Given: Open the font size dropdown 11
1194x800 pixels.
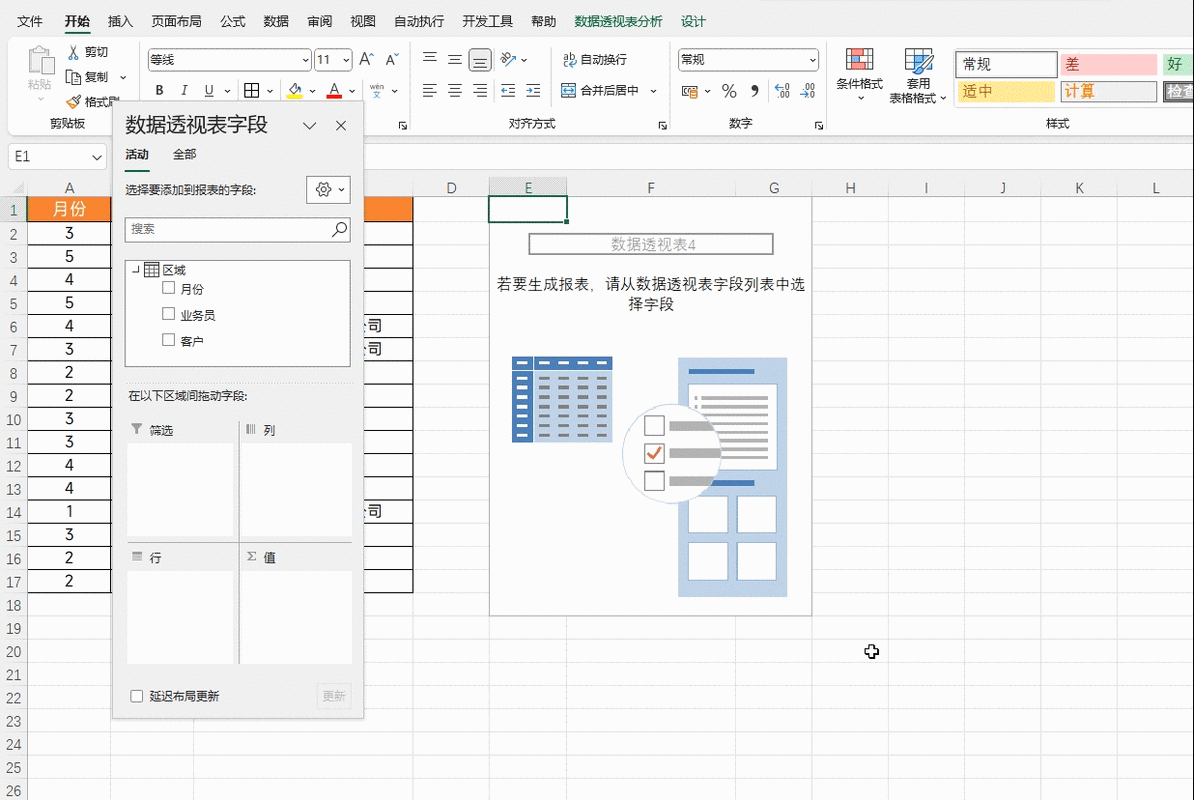Looking at the screenshot, I should [x=346, y=59].
